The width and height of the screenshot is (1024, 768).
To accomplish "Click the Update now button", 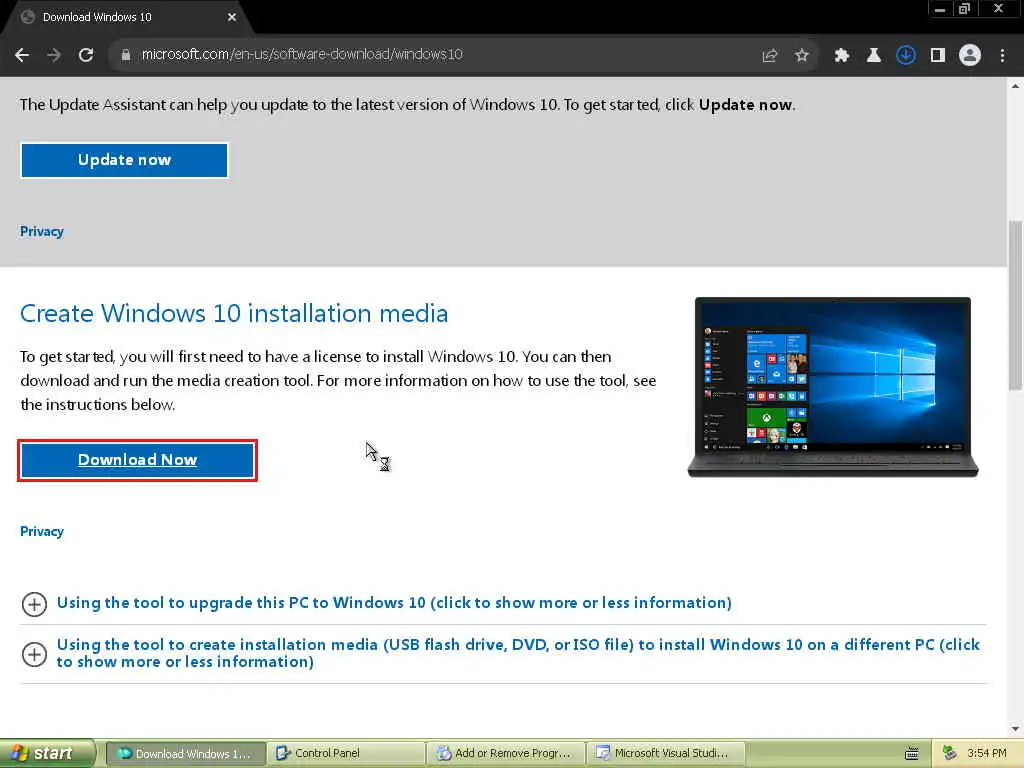I will pyautogui.click(x=124, y=160).
